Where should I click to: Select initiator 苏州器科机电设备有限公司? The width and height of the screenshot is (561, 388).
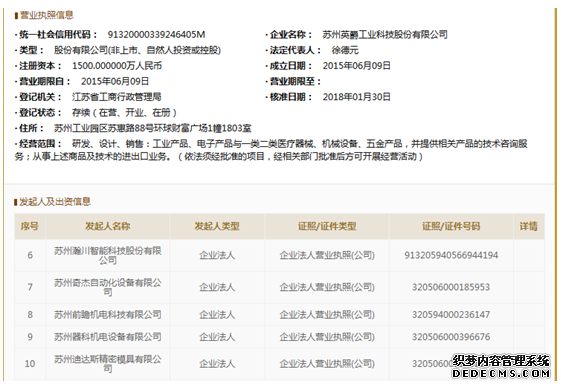click(x=108, y=337)
